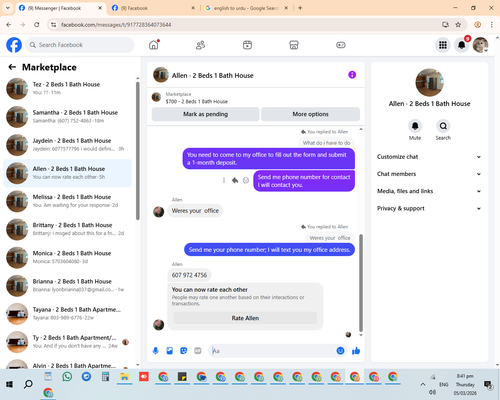Open the Jaydein - 2 Beds 1 Bath House chat
500x400 pixels.
(67, 145)
